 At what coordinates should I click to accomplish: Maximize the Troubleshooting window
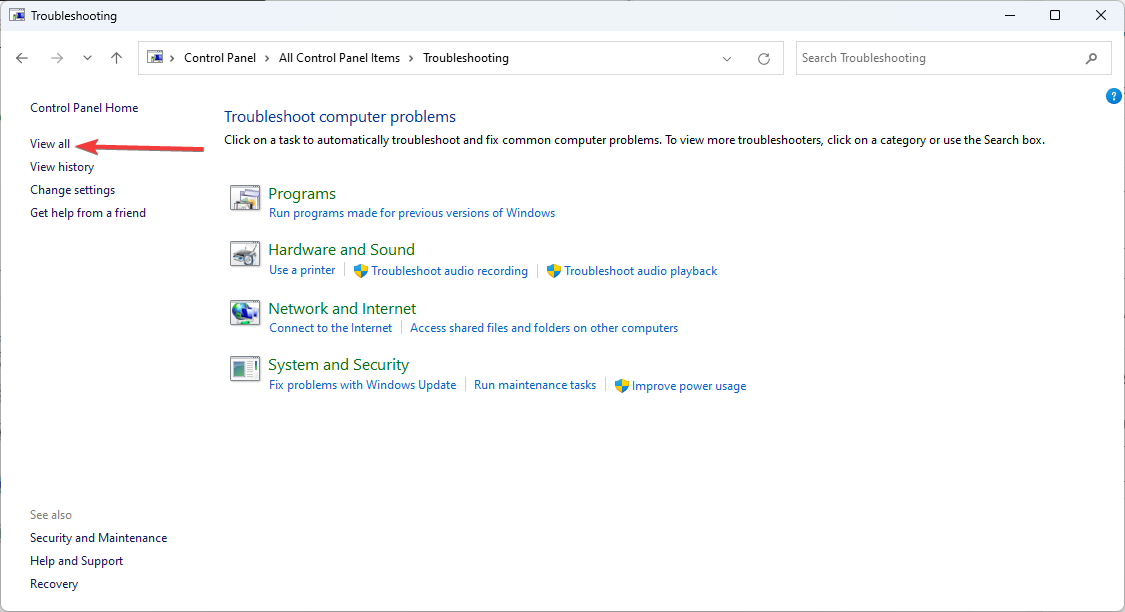tap(1055, 15)
